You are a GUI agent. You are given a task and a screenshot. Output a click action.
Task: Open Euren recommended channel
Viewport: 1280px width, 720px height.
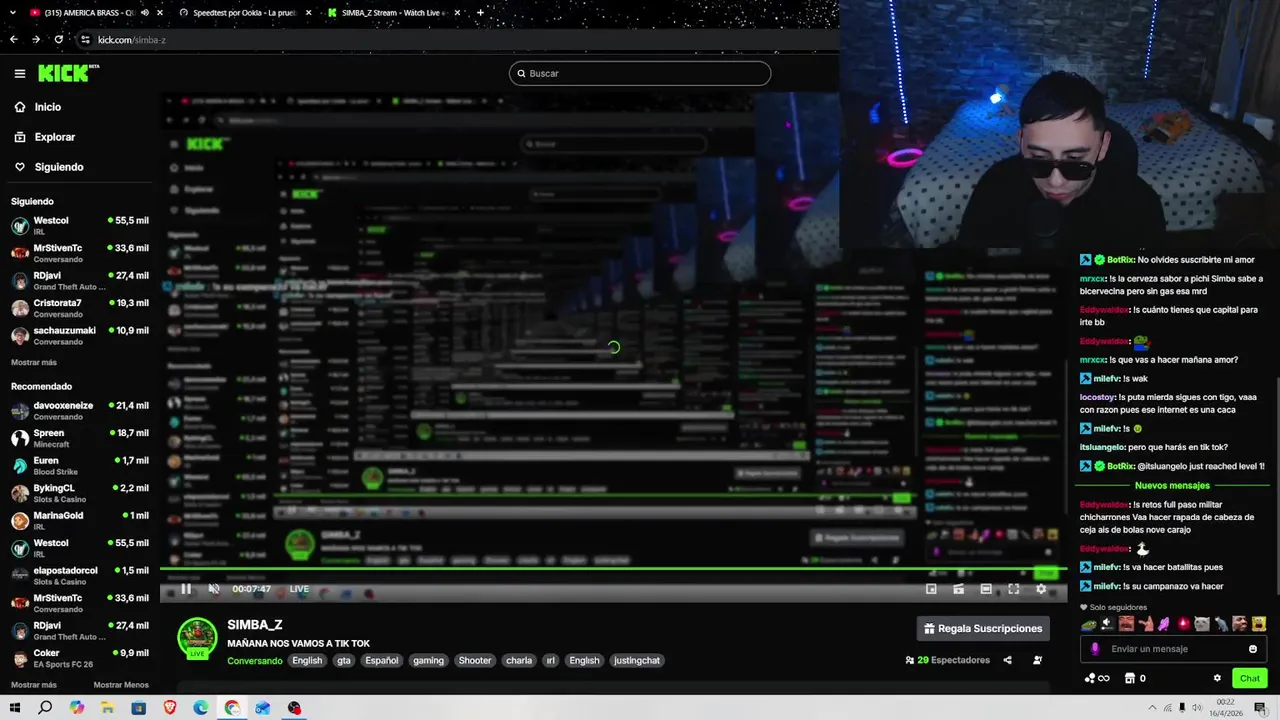click(x=80, y=466)
